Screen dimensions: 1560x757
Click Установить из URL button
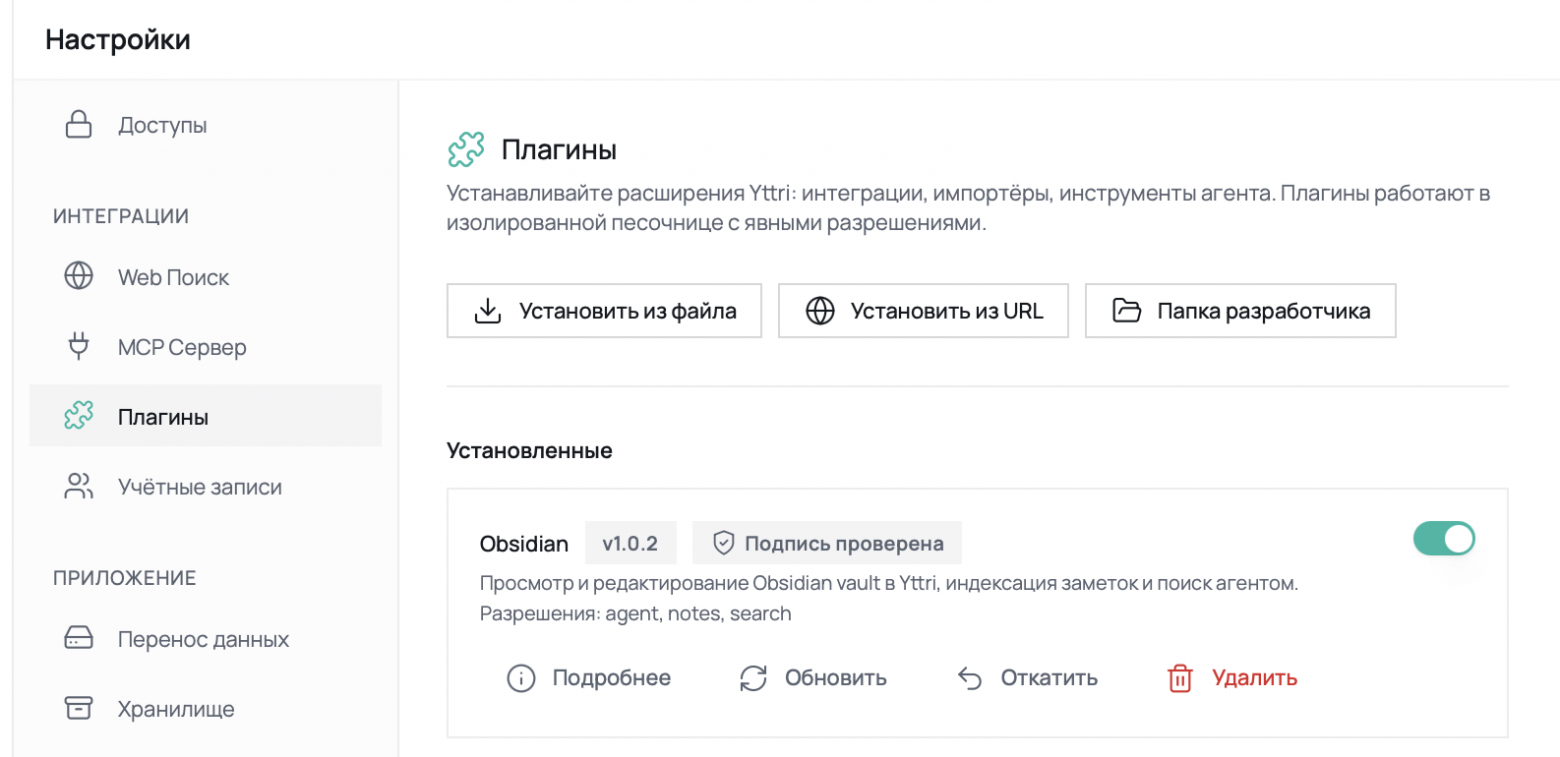point(923,311)
